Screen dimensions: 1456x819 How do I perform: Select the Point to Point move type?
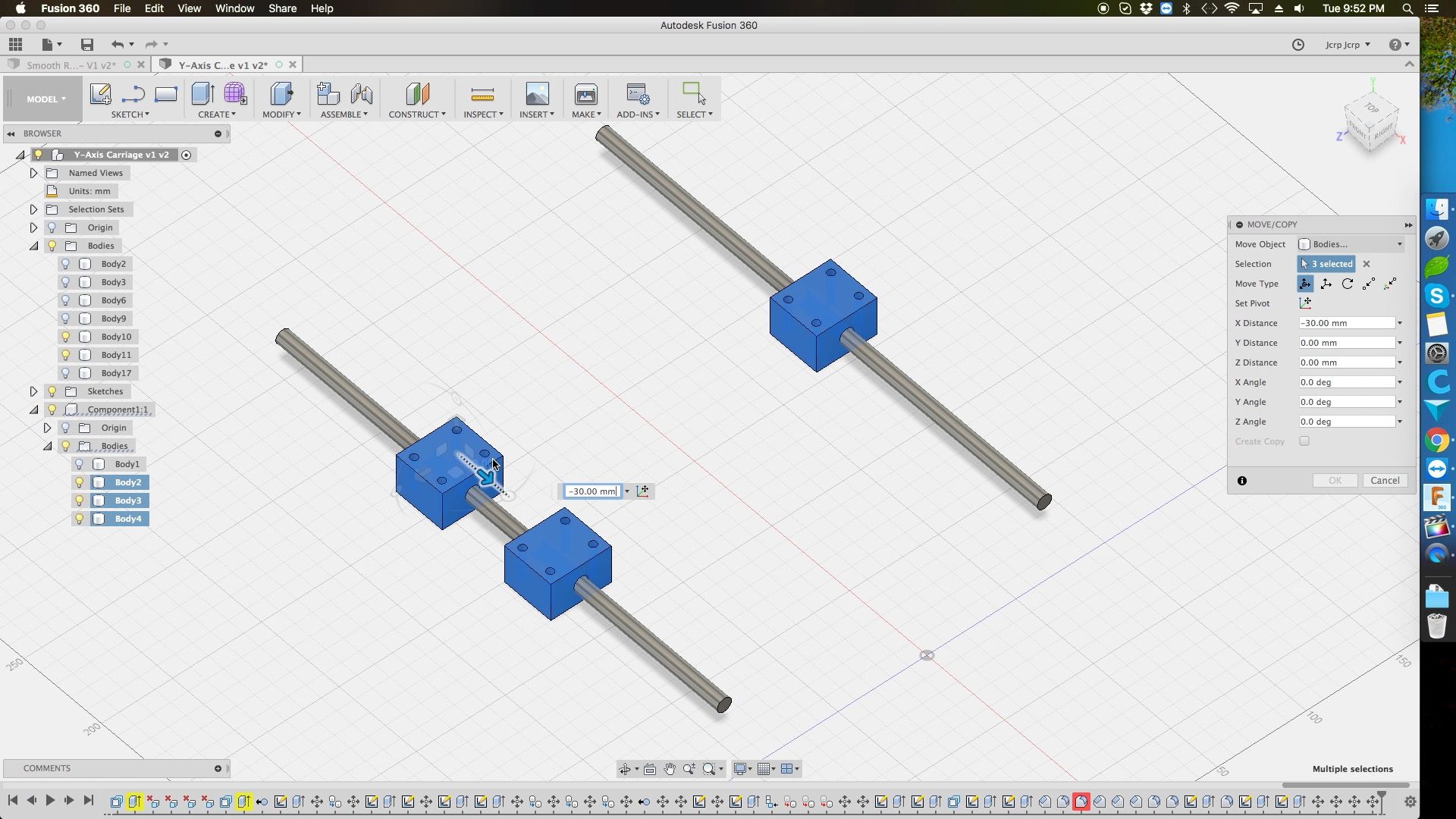pyautogui.click(x=1369, y=284)
